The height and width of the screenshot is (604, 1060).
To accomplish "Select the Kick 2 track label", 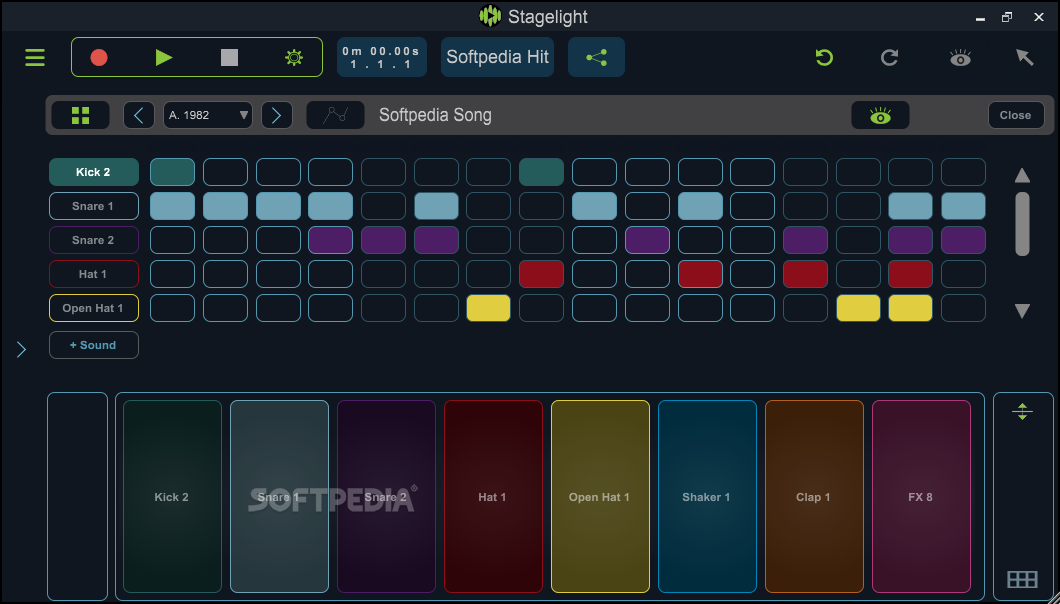I will point(94,172).
